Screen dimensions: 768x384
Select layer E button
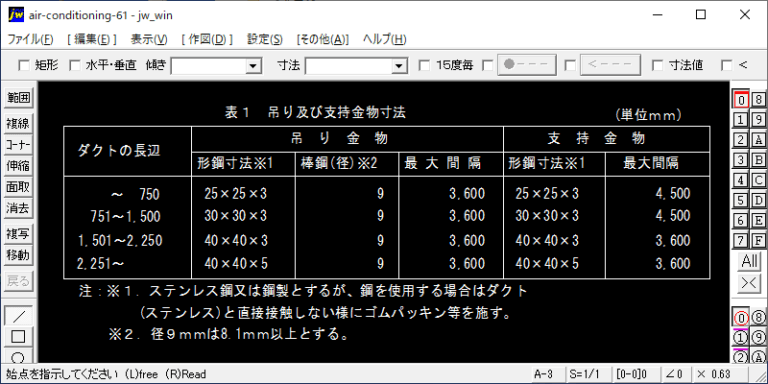click(x=758, y=220)
